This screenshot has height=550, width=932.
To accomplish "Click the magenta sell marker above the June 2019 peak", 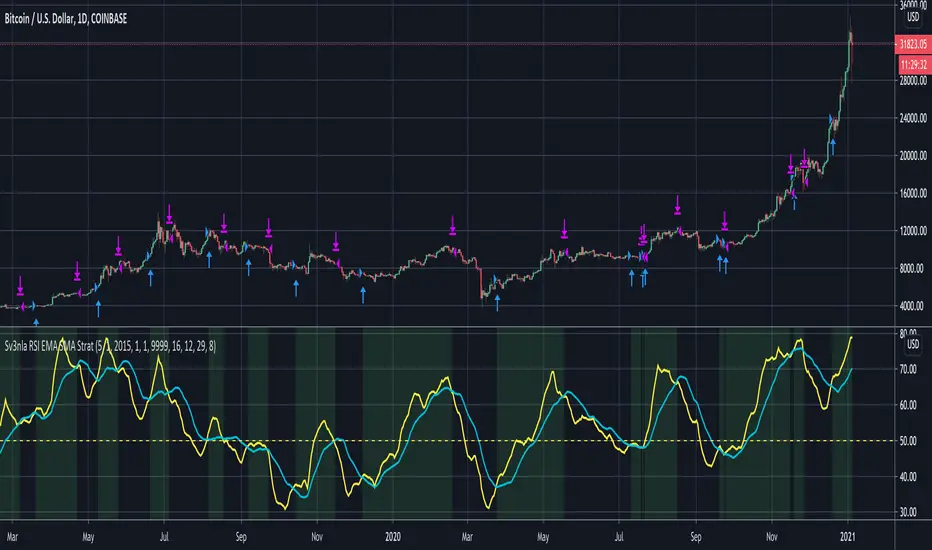I will click(x=170, y=213).
